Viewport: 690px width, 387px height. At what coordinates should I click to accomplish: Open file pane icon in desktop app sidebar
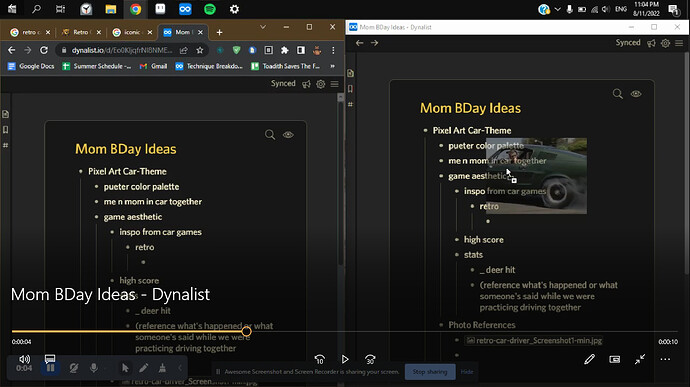350,73
